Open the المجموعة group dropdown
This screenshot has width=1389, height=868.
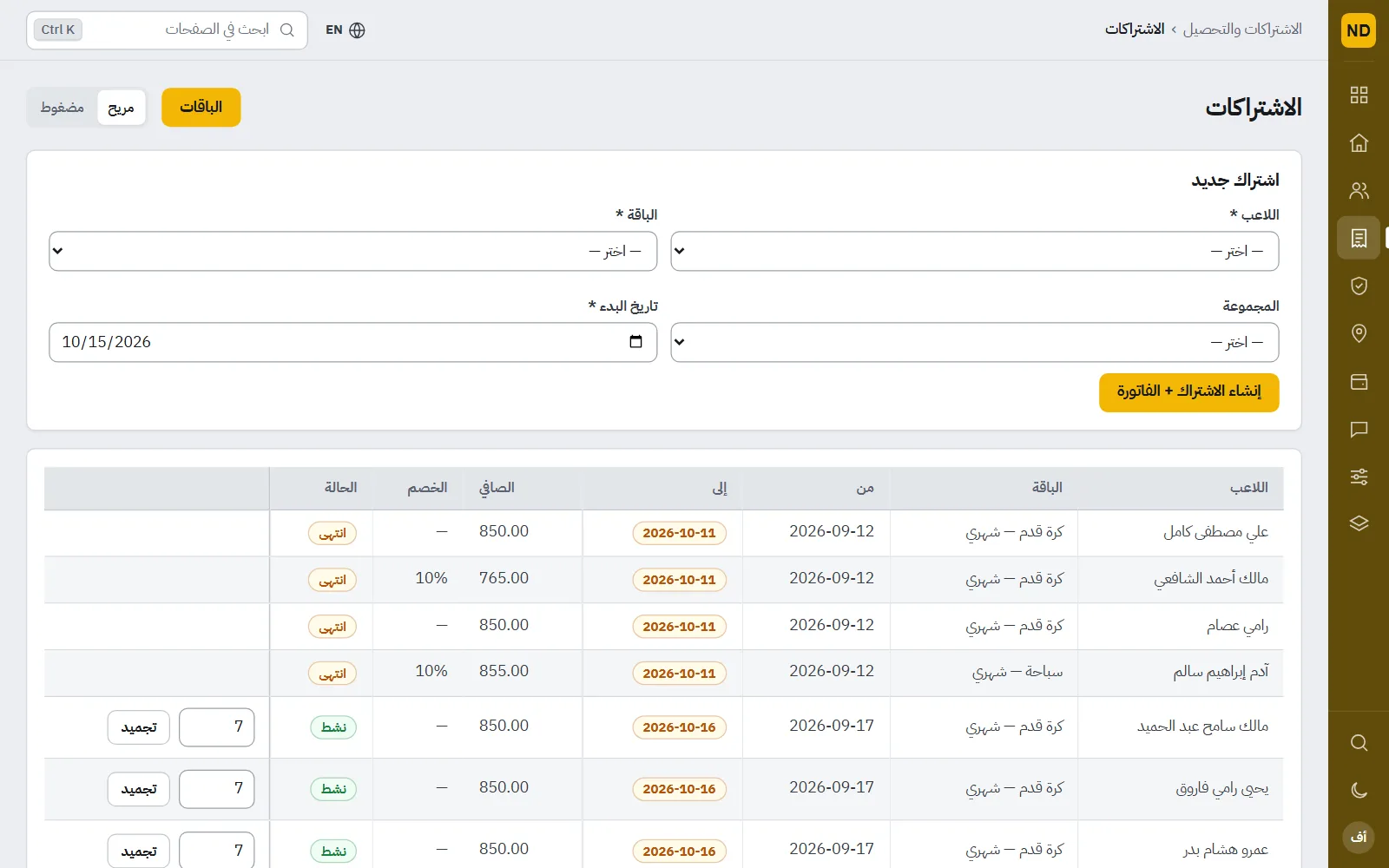(974, 342)
